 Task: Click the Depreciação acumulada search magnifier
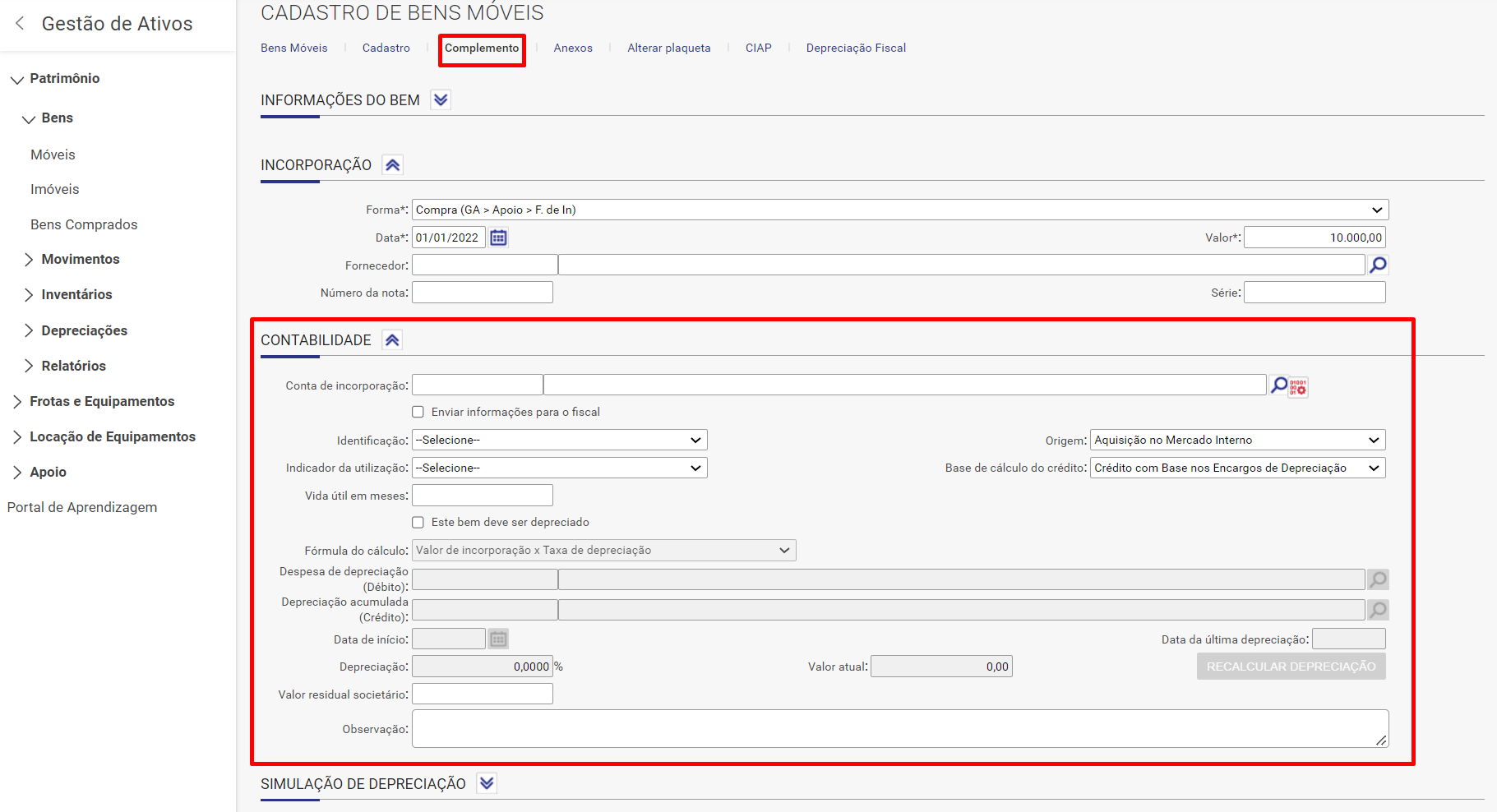point(1378,610)
